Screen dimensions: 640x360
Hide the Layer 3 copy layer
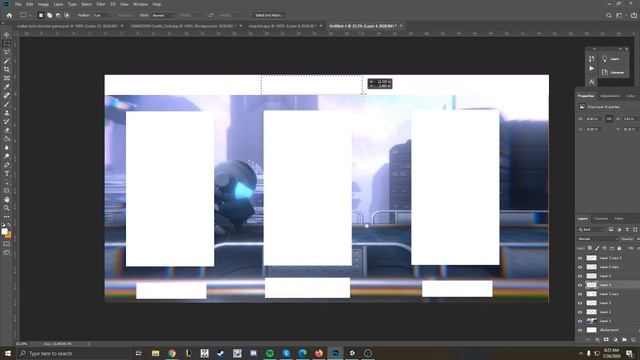coord(580,294)
